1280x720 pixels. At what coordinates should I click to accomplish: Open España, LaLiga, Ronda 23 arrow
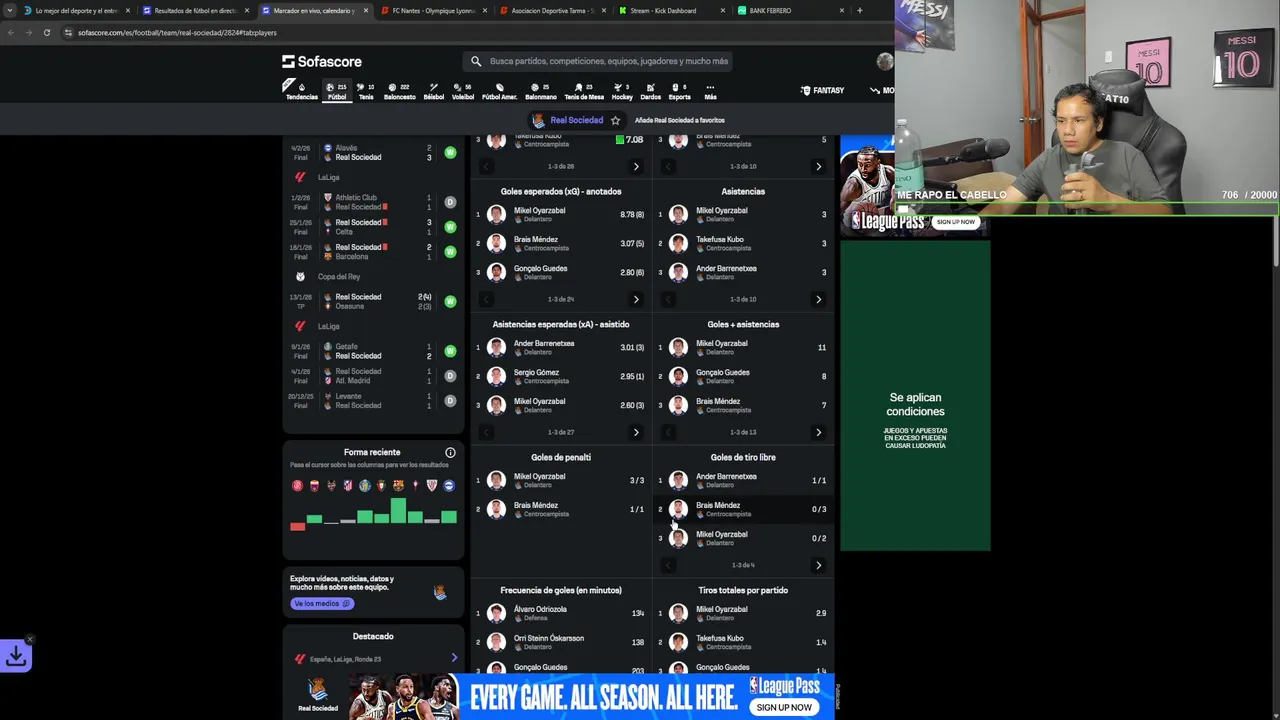(x=454, y=658)
